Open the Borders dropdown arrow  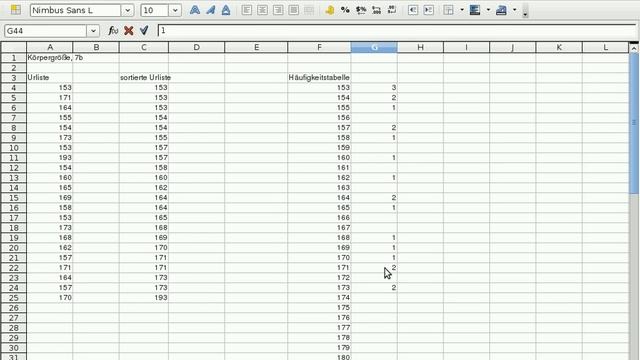[462, 10]
